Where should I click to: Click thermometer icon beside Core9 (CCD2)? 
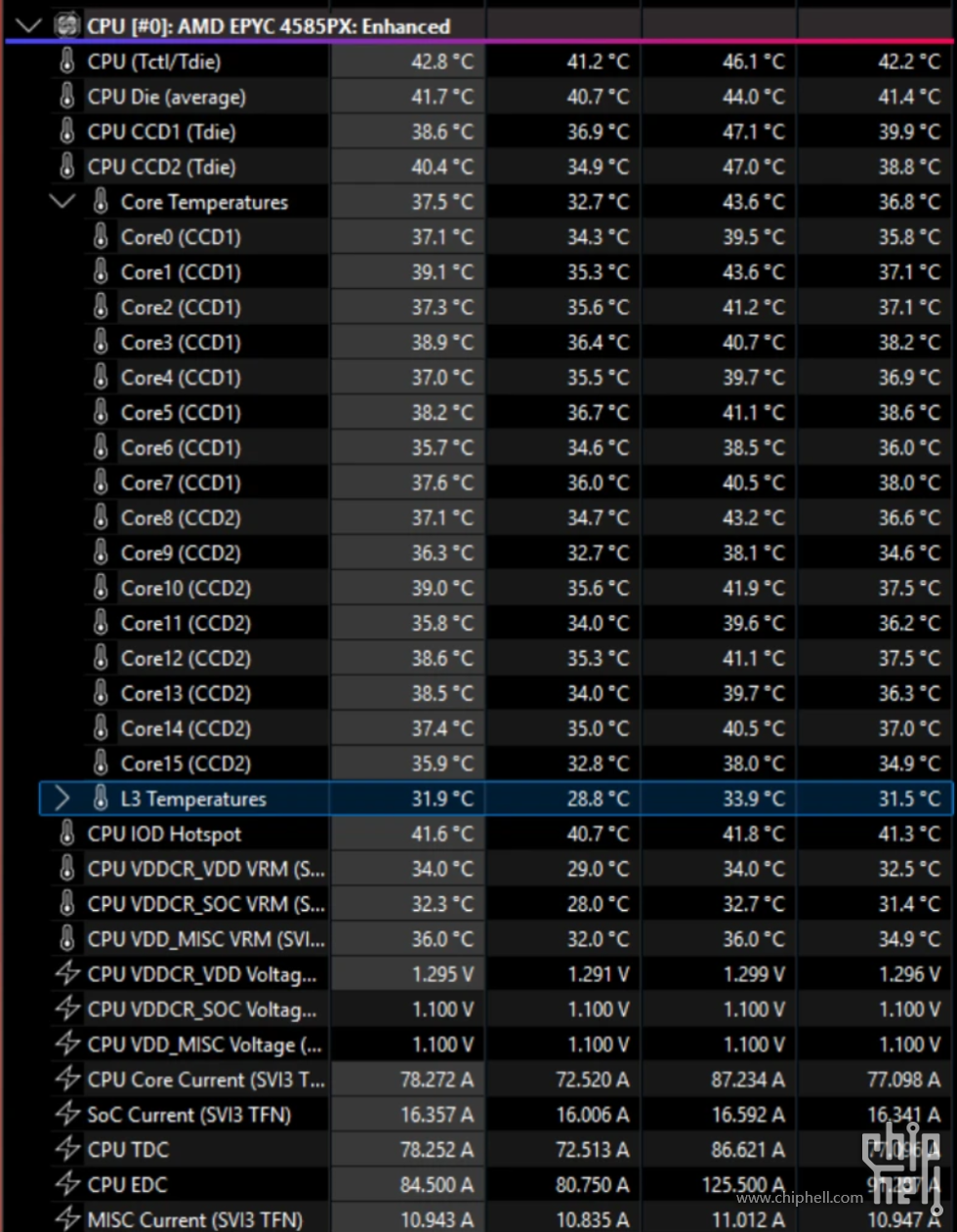(100, 554)
